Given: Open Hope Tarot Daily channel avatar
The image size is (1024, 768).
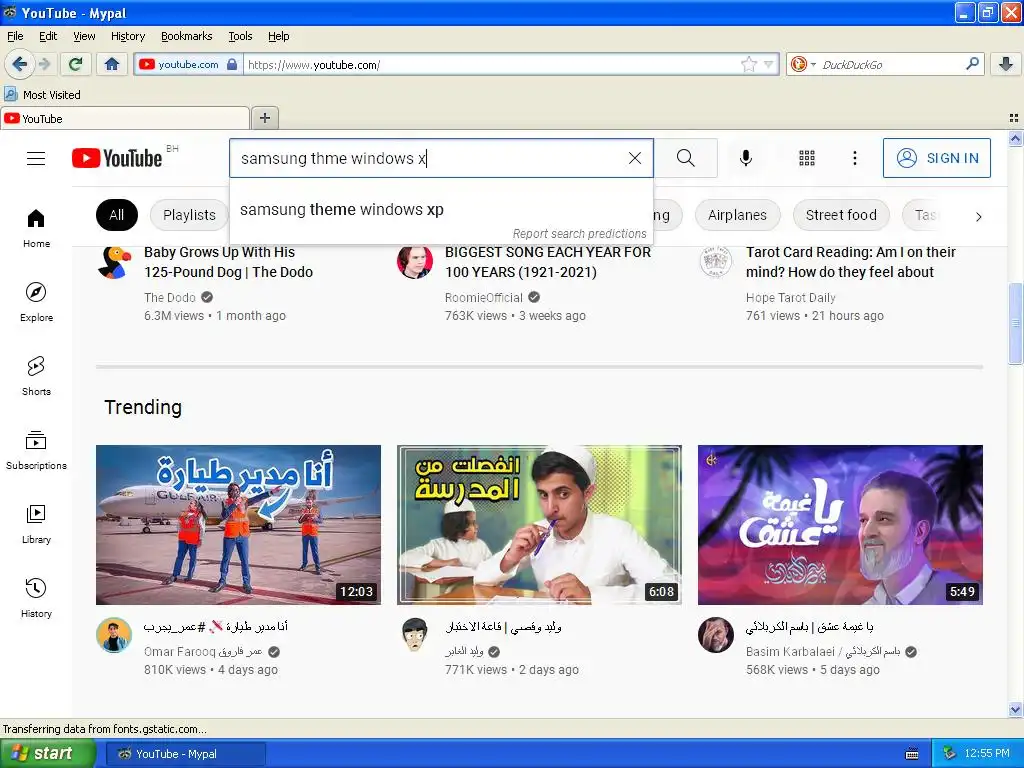Looking at the screenshot, I should 716,263.
